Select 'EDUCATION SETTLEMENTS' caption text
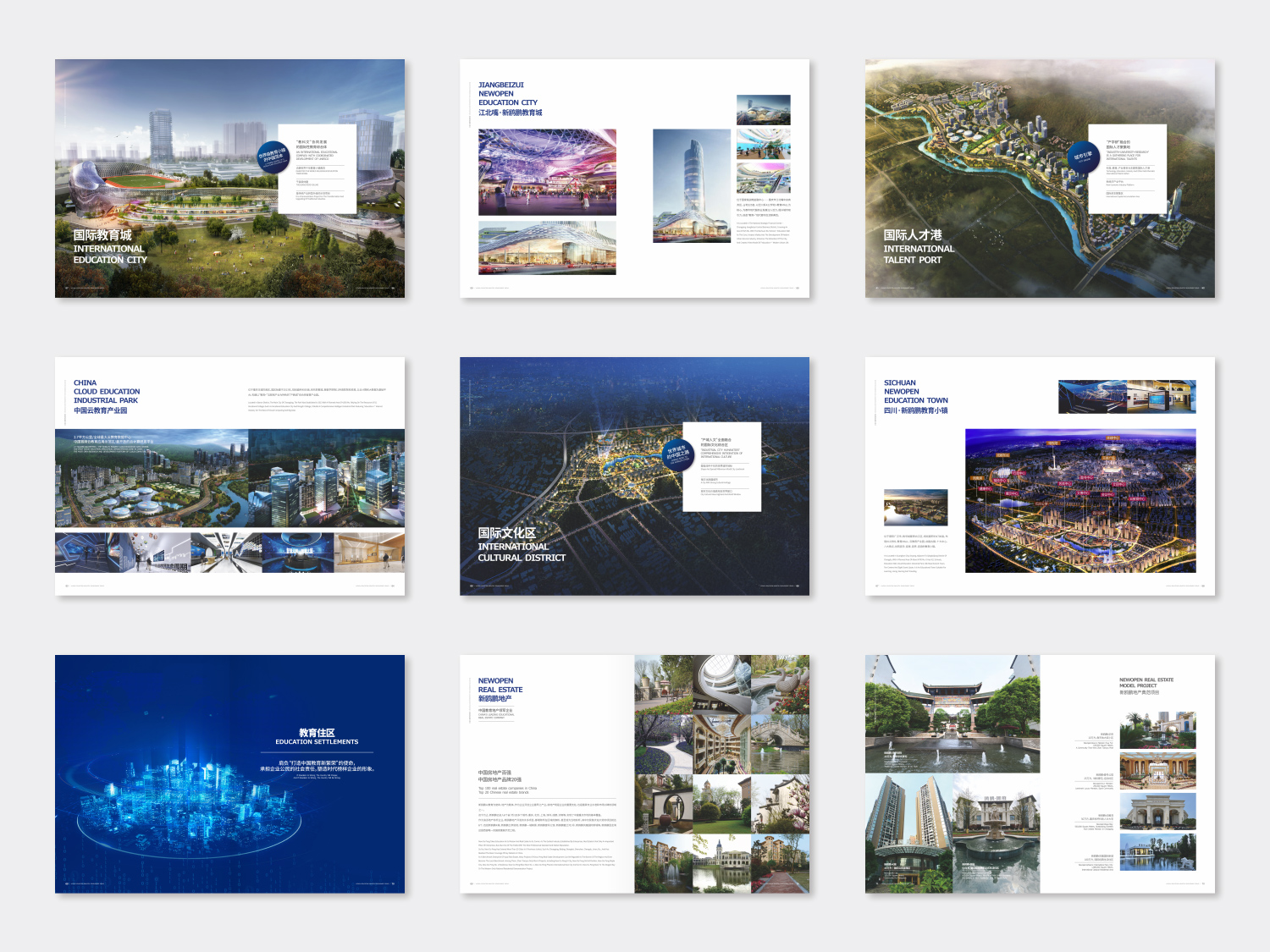The height and width of the screenshot is (952, 1270). pyautogui.click(x=317, y=742)
